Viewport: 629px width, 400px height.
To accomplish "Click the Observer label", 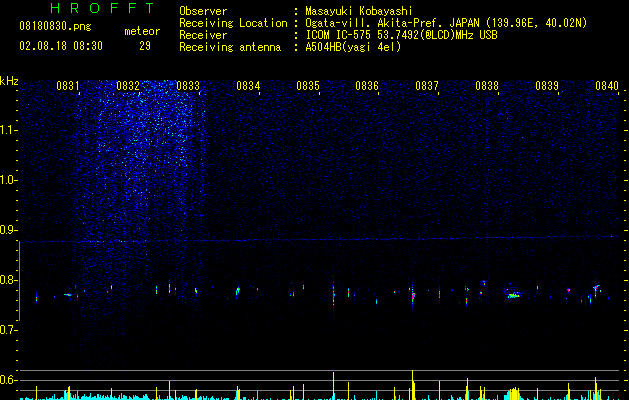I will click(x=203, y=11).
